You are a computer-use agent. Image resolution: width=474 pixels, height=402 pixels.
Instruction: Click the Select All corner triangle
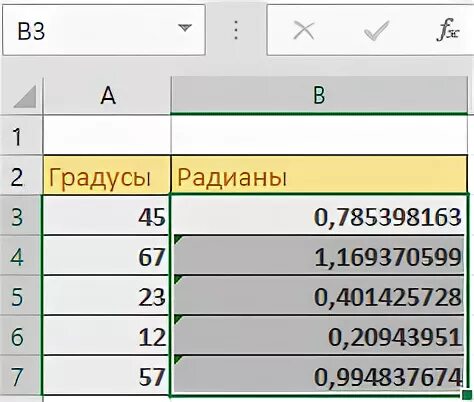click(x=25, y=96)
